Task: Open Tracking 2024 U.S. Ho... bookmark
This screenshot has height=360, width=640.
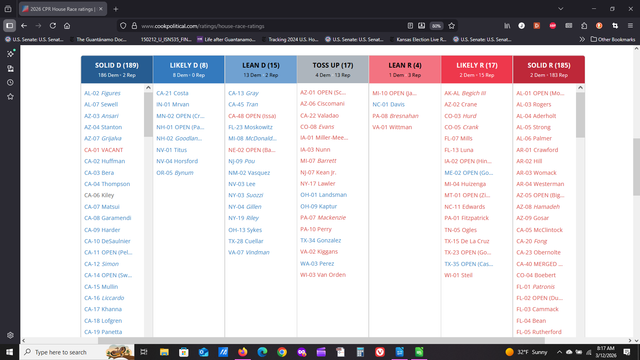Action: tap(290, 40)
